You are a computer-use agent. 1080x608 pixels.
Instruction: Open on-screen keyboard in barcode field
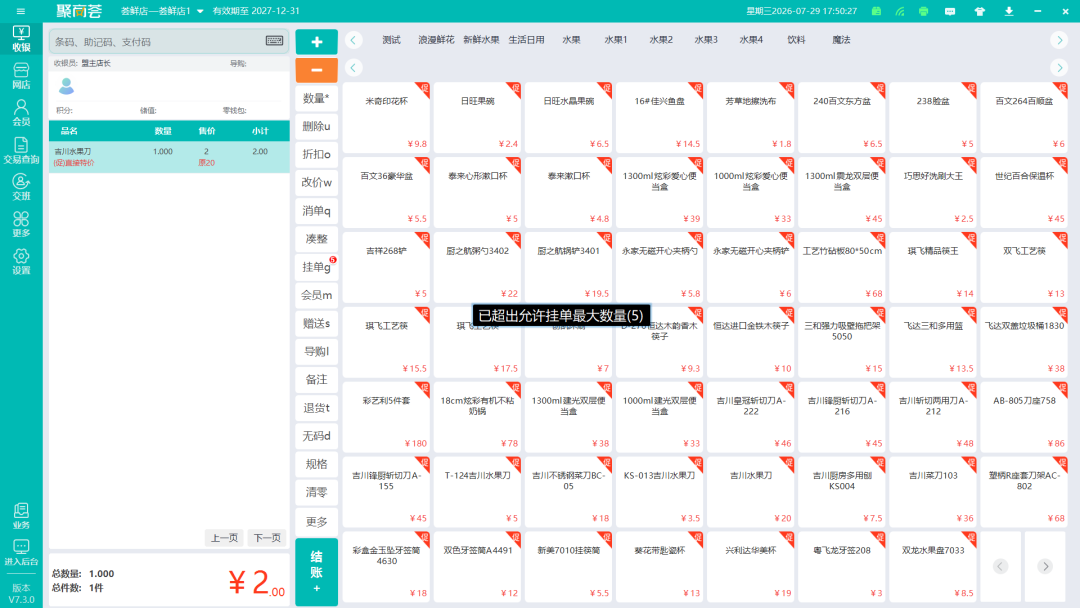click(274, 41)
